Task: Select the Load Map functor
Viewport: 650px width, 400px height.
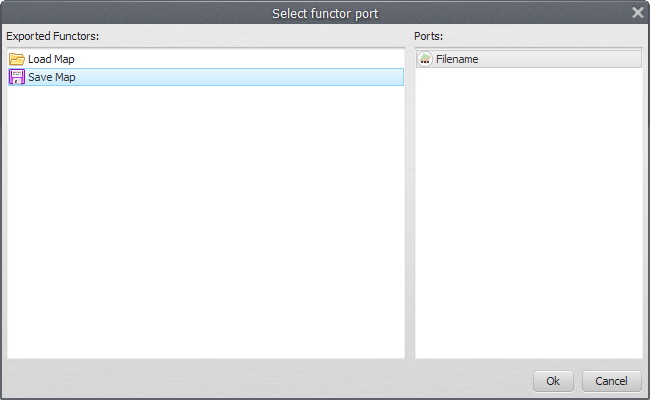Action: click(x=51, y=59)
